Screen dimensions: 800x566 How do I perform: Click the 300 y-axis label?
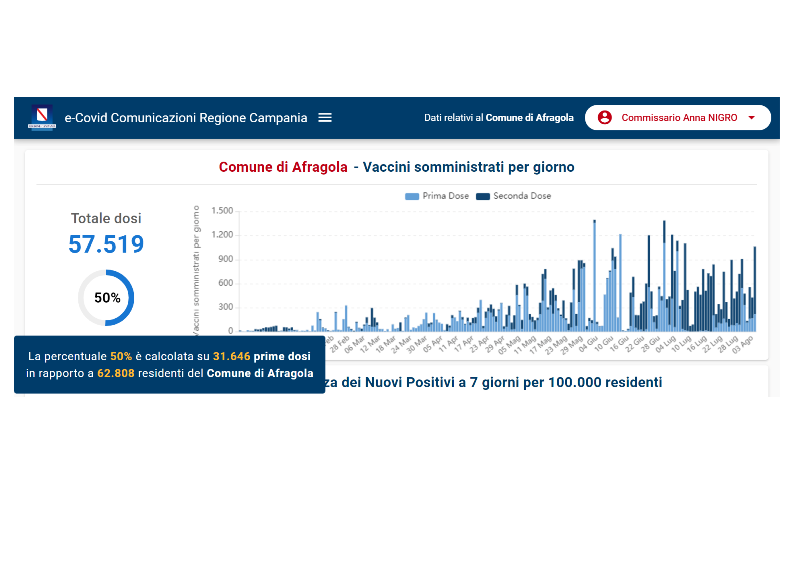[226, 307]
